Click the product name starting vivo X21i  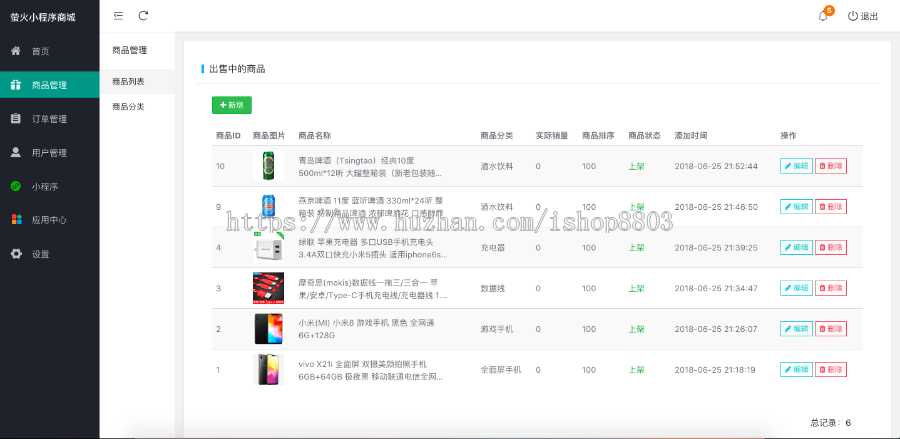click(371, 370)
